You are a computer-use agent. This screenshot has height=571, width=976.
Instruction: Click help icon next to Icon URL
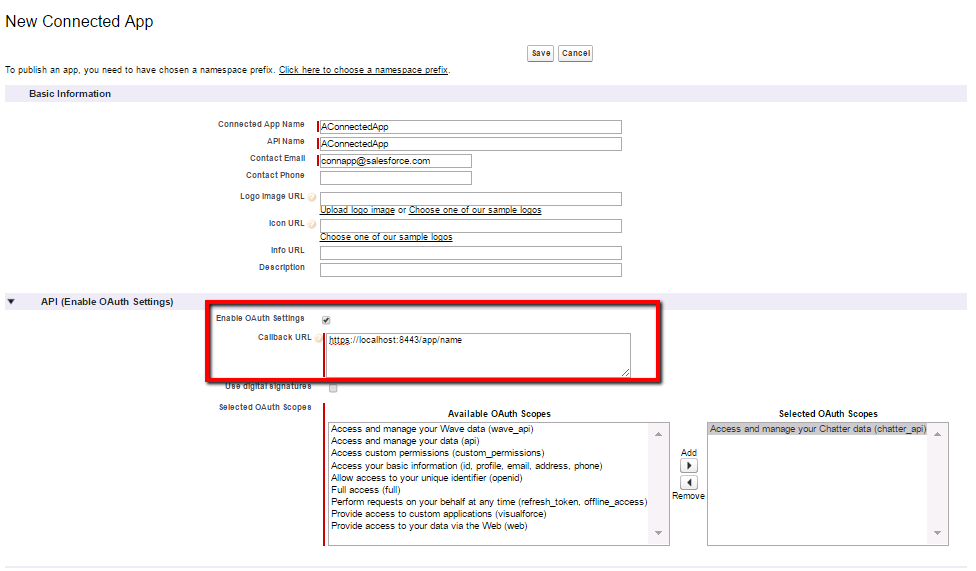pos(312,224)
